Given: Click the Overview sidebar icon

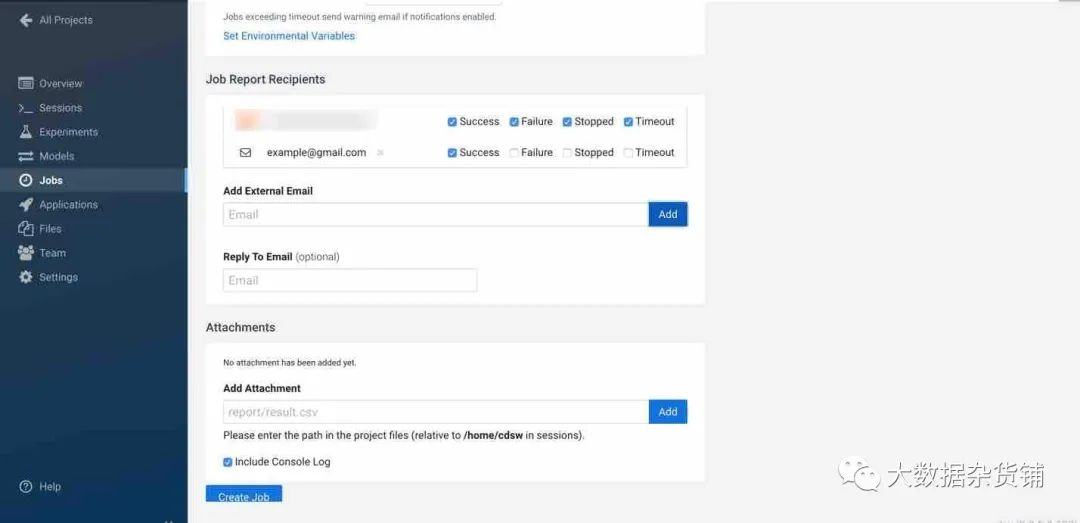Looking at the screenshot, I should [x=25, y=83].
